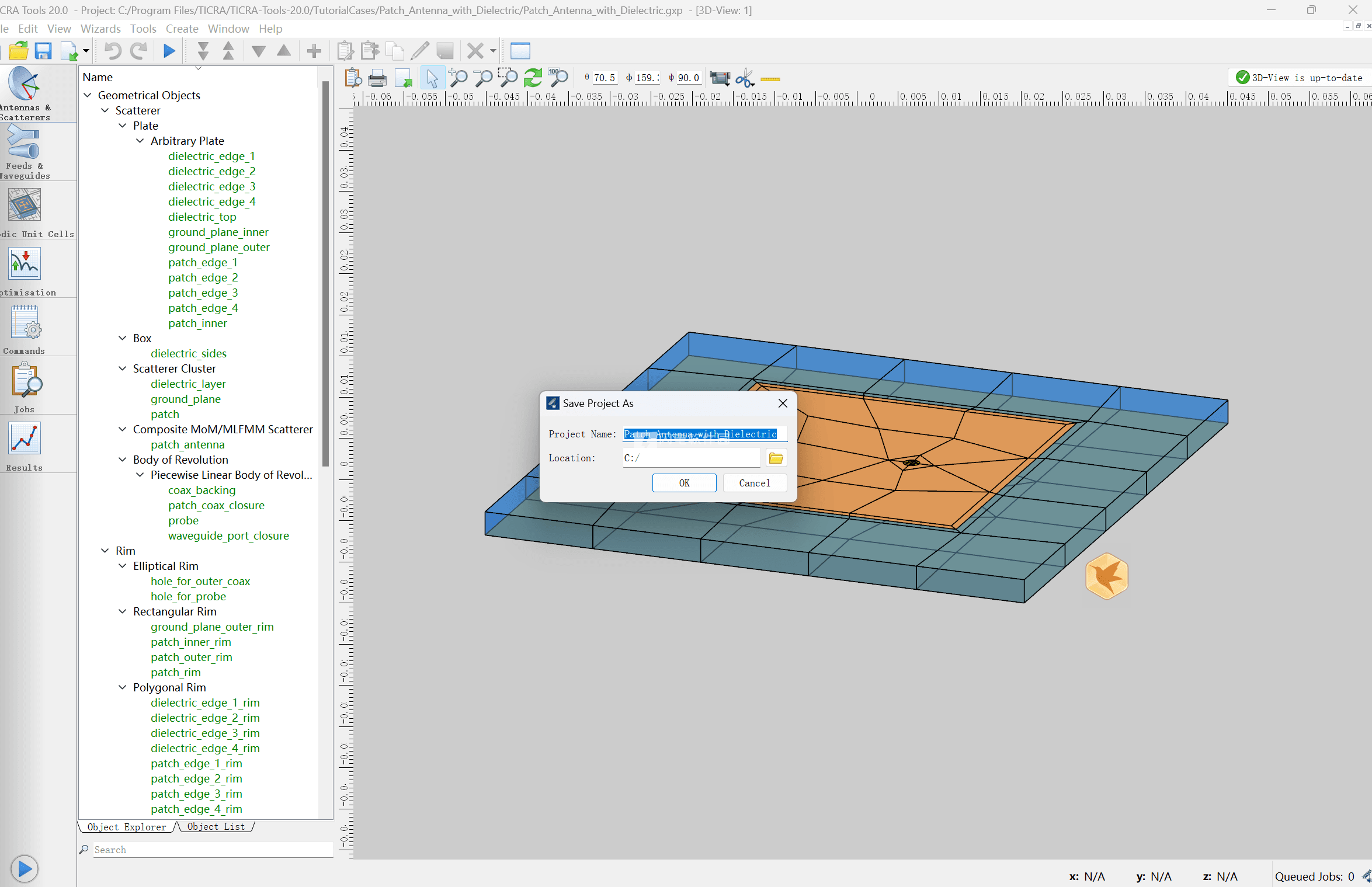This screenshot has height=887, width=1372.
Task: Collapse the Elliptical Rim tree node
Action: pos(123,566)
